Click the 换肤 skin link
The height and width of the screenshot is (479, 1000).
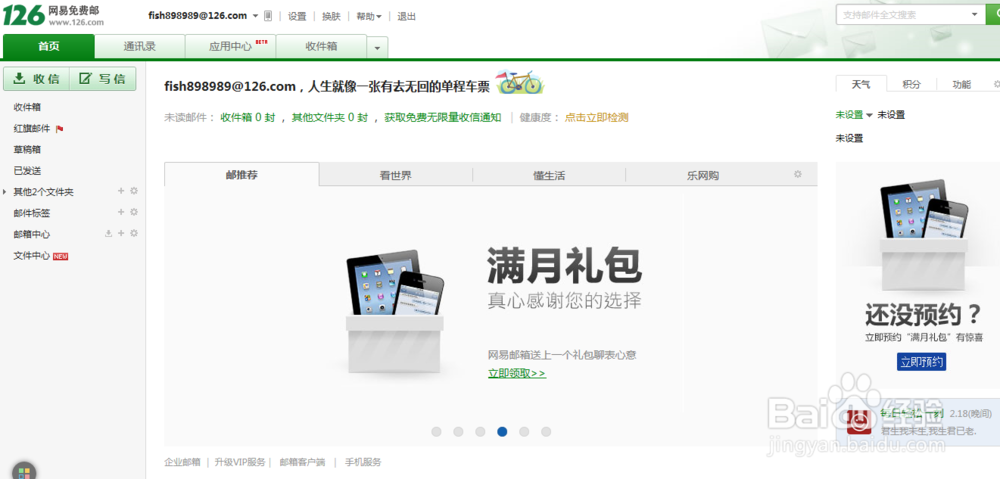pos(331,17)
